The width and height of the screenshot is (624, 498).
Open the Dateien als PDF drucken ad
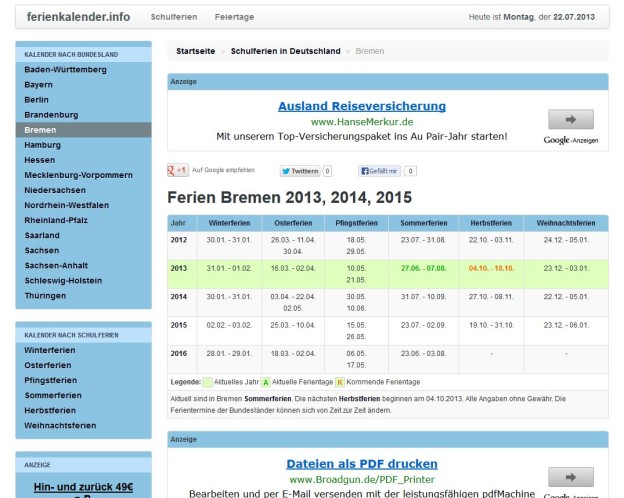(362, 464)
